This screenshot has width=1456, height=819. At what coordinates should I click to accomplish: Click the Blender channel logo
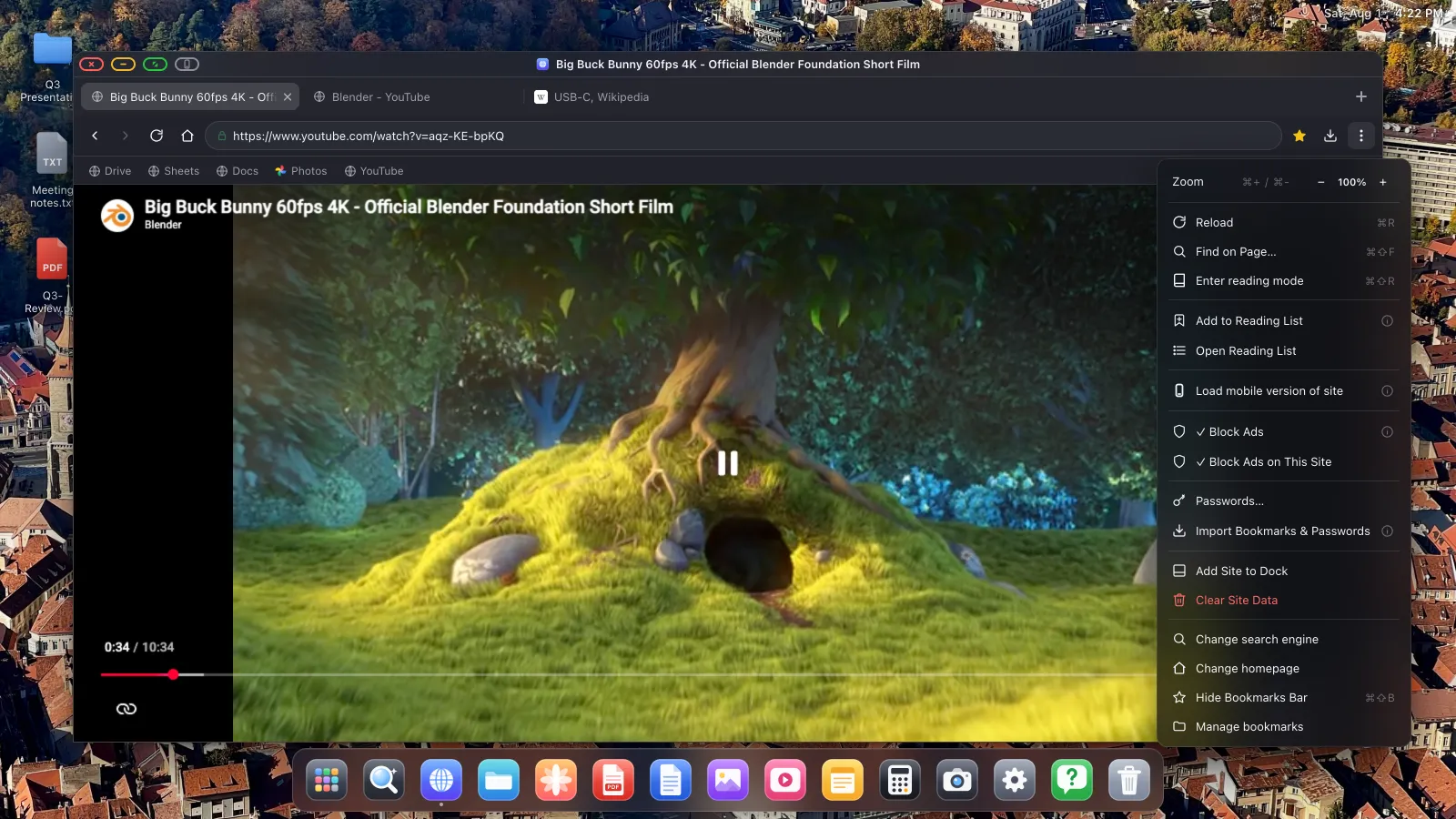[117, 216]
